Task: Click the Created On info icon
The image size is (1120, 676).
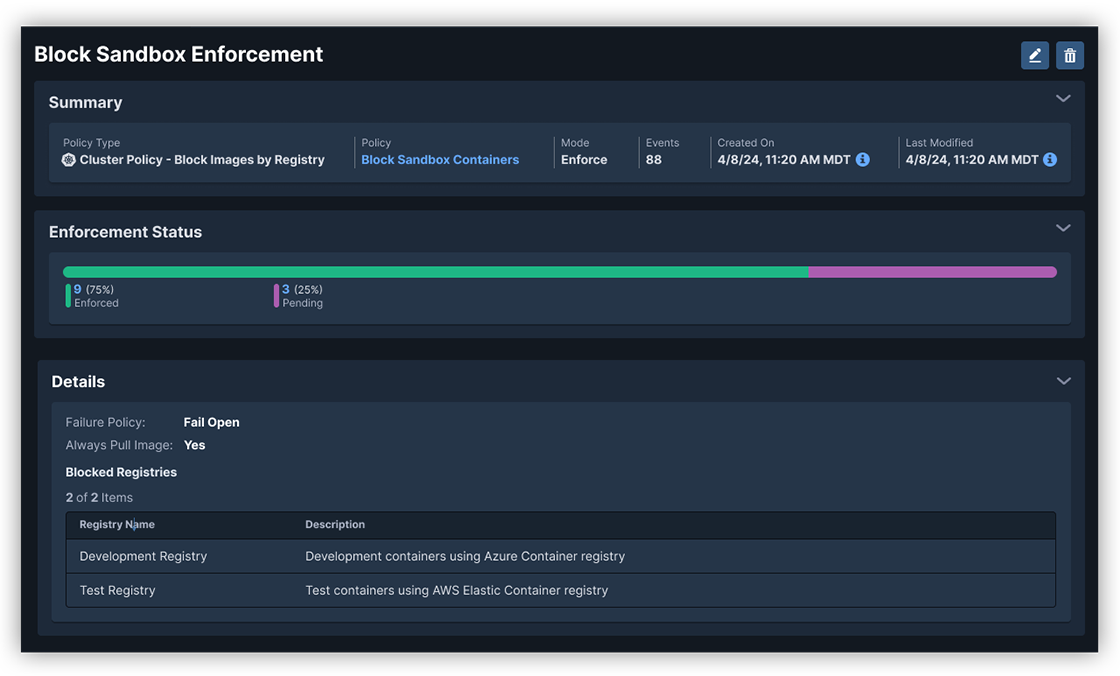Action: coord(863,159)
